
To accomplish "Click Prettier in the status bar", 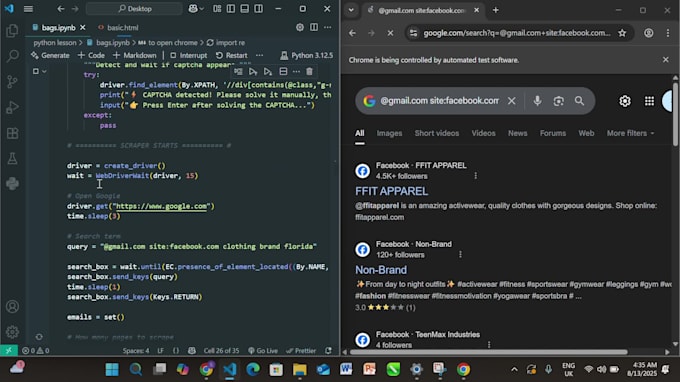I will [x=301, y=350].
